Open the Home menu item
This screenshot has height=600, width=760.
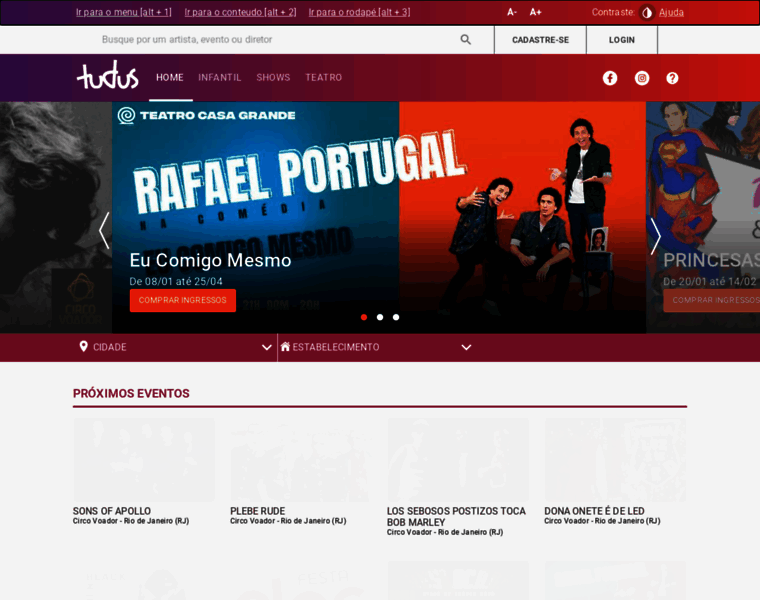coord(170,78)
